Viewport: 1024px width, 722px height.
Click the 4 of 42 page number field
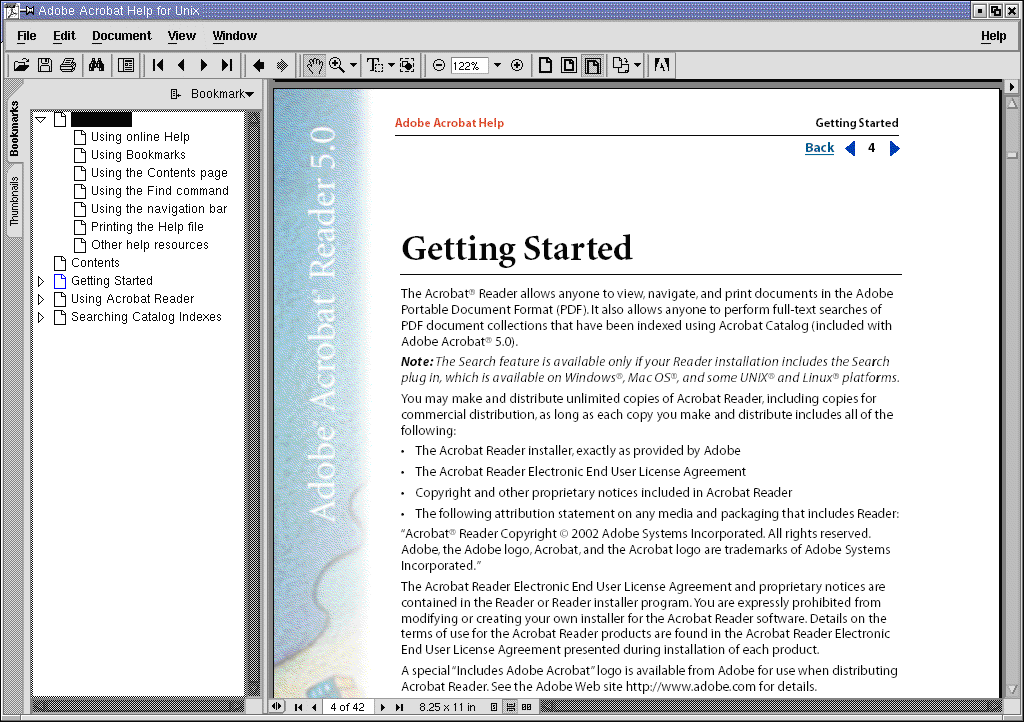coord(347,707)
